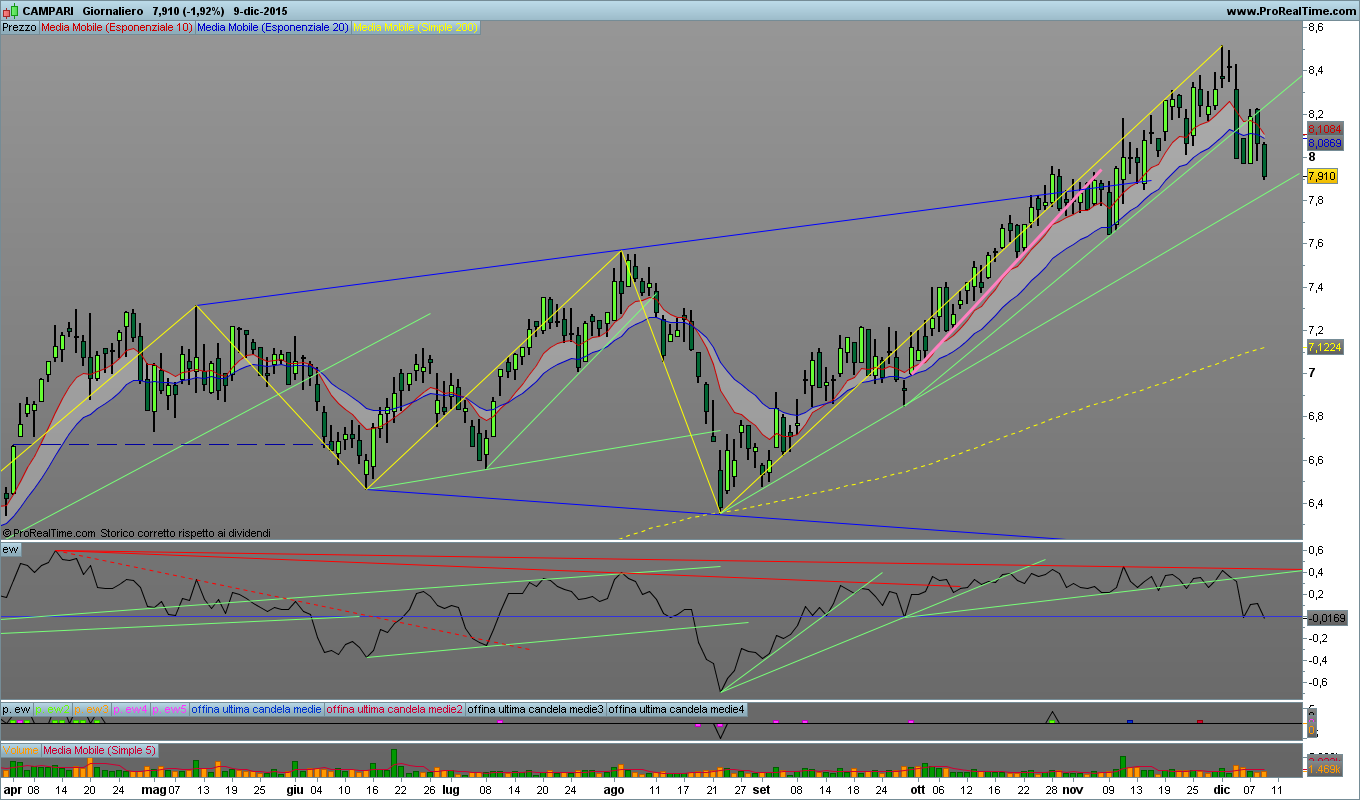The height and width of the screenshot is (800, 1360).
Task: Click the candlestick icon beside CAMPARI title
Action: (x=9, y=10)
